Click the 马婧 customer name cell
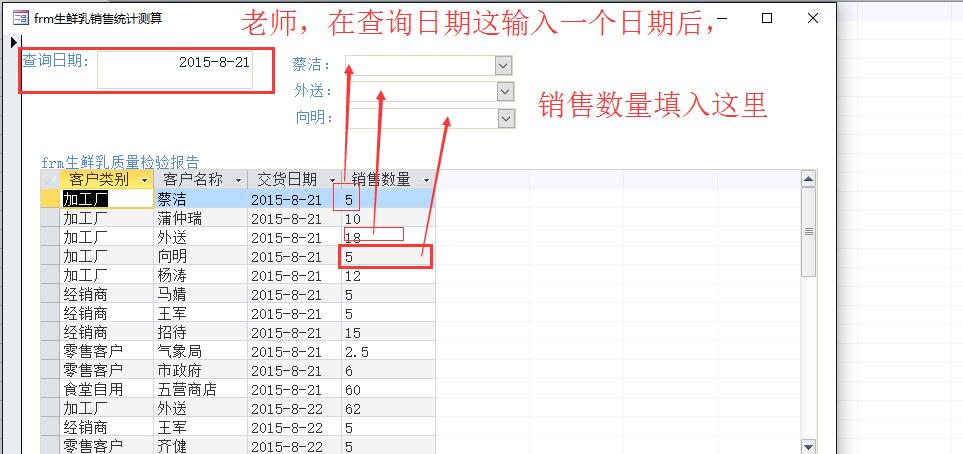 coord(200,294)
